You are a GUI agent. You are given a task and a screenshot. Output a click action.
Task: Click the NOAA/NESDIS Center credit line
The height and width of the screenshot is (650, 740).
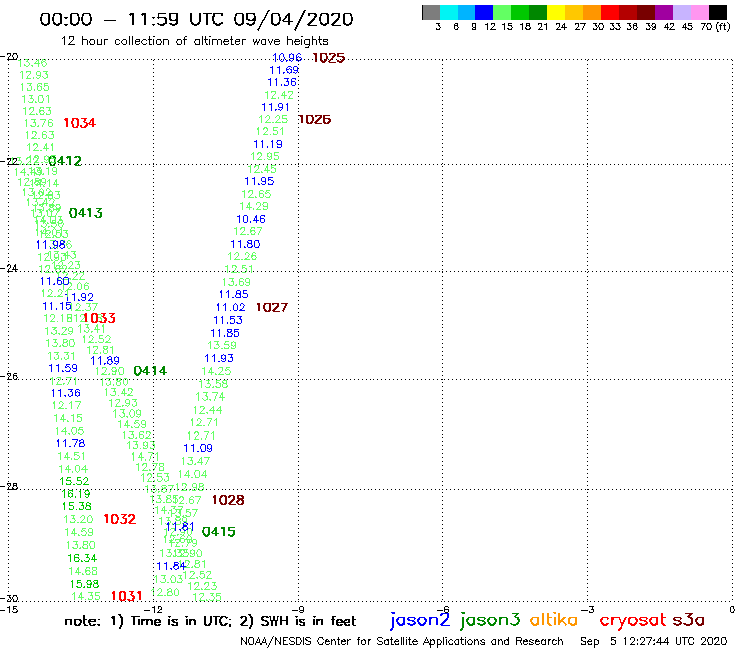point(402,642)
